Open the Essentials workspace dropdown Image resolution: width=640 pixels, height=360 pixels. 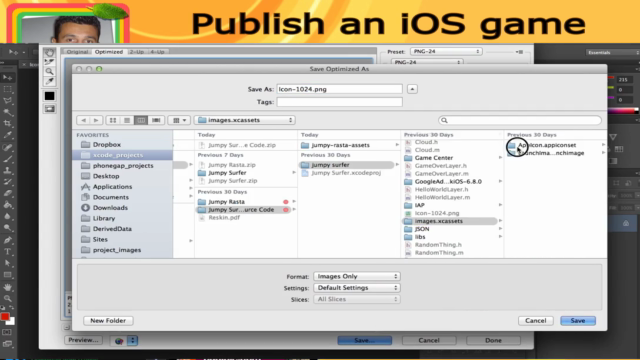pyautogui.click(x=612, y=52)
